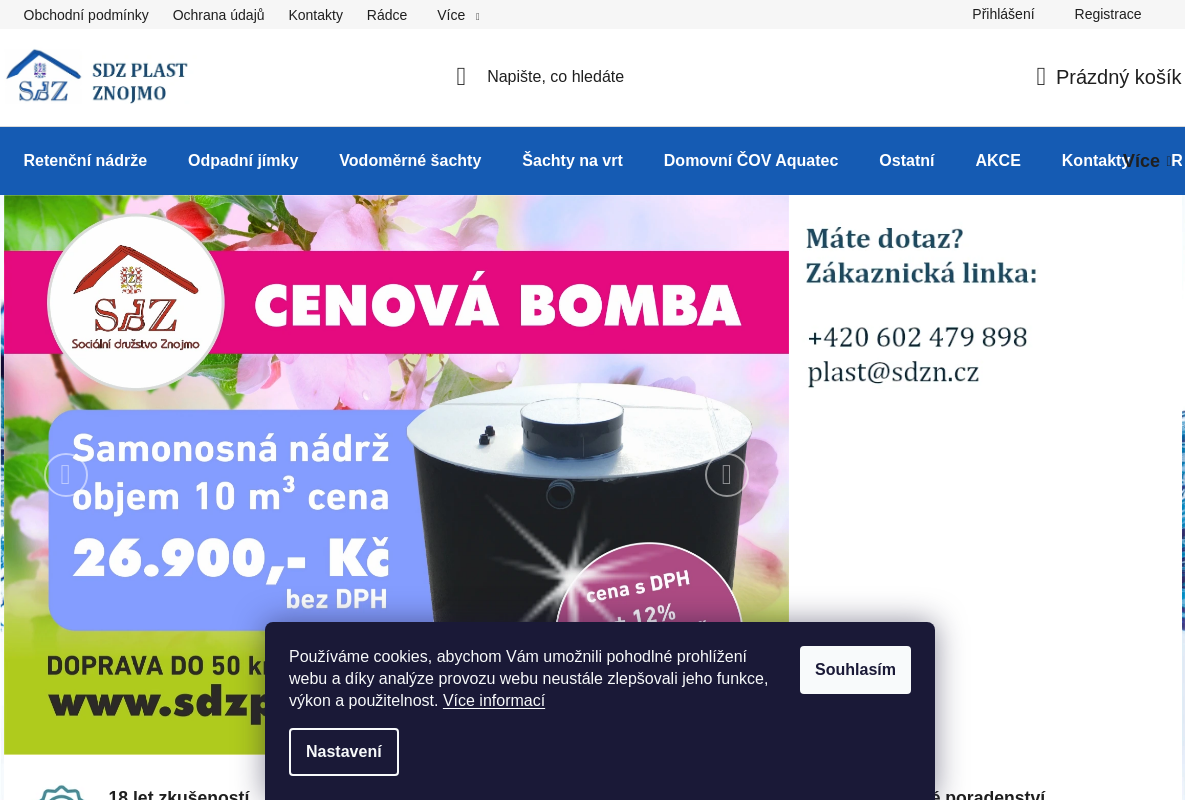The width and height of the screenshot is (1200, 800).
Task: Open Vodoměrné šachty category
Action: click(x=410, y=161)
